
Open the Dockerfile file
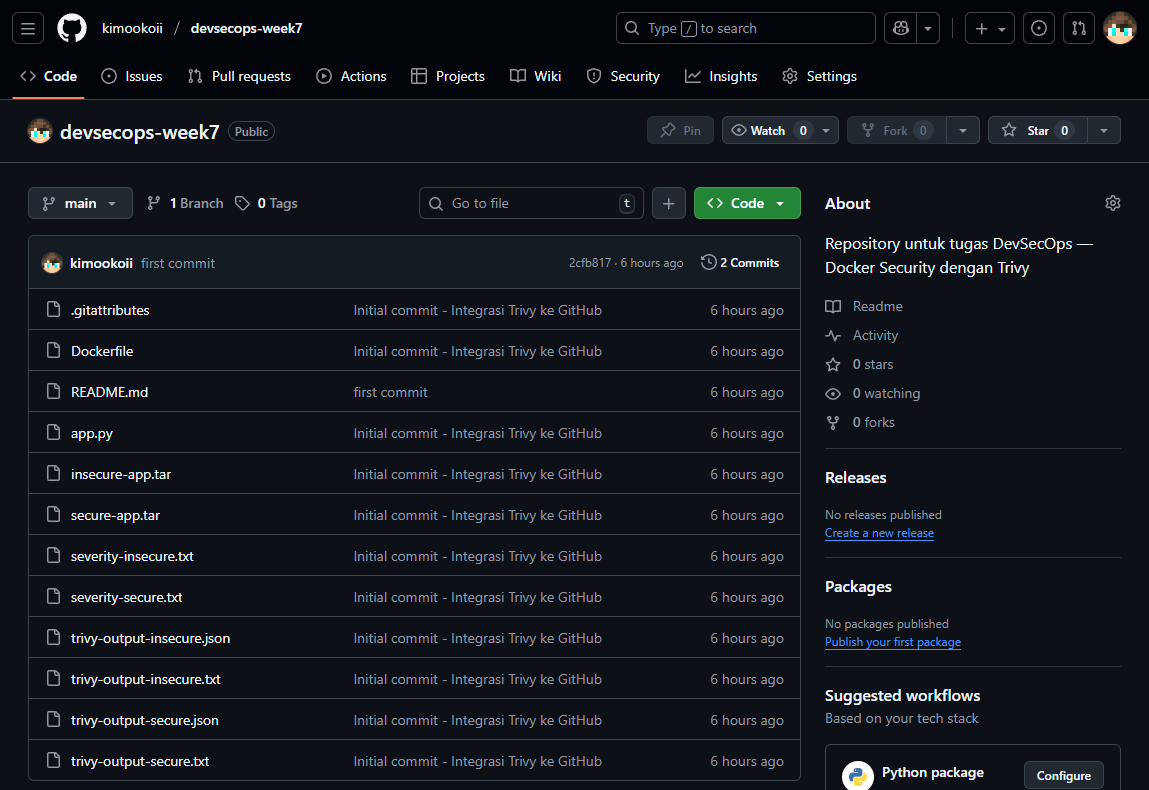tap(102, 351)
